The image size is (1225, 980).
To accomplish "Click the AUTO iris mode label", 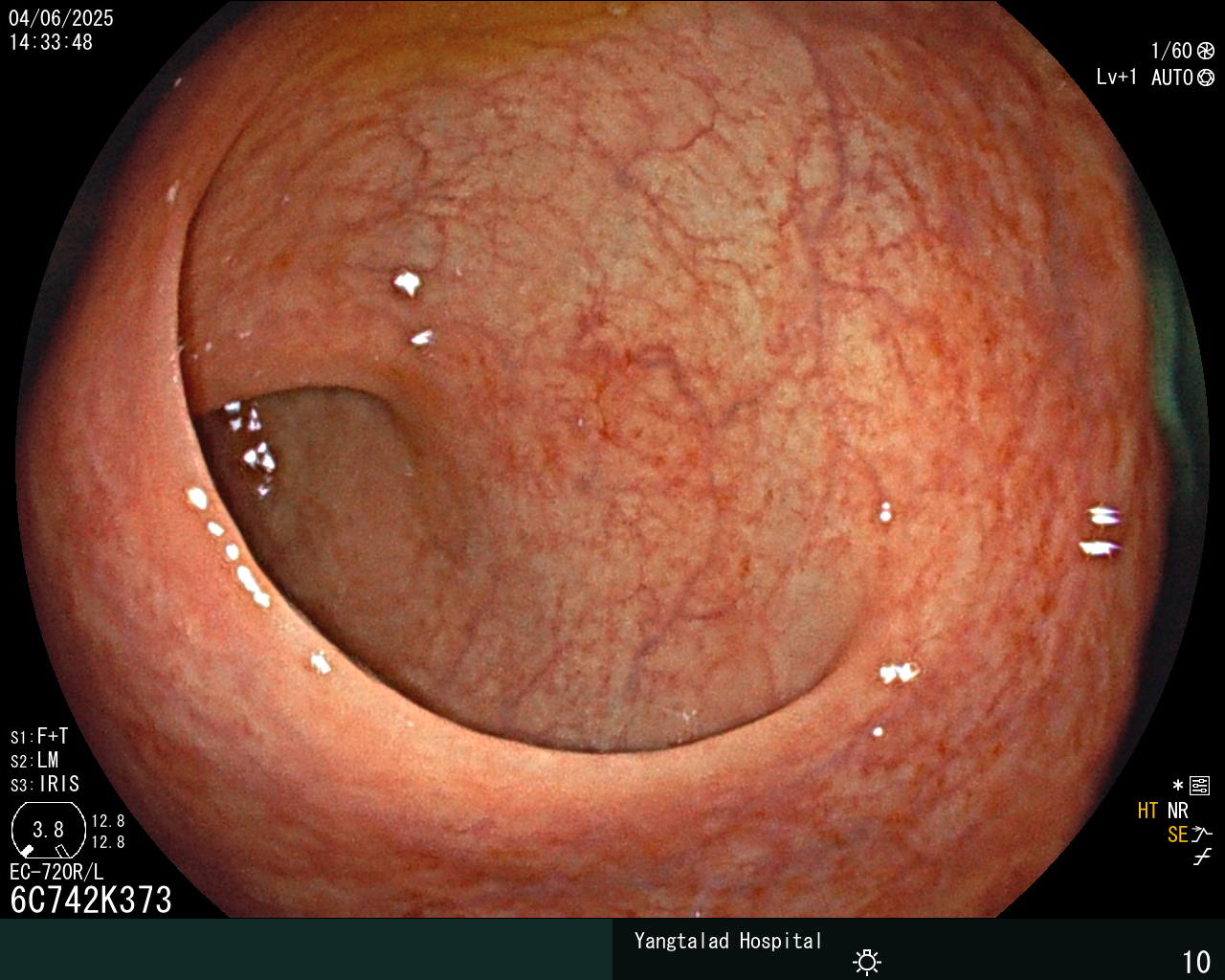I will point(1171,78).
